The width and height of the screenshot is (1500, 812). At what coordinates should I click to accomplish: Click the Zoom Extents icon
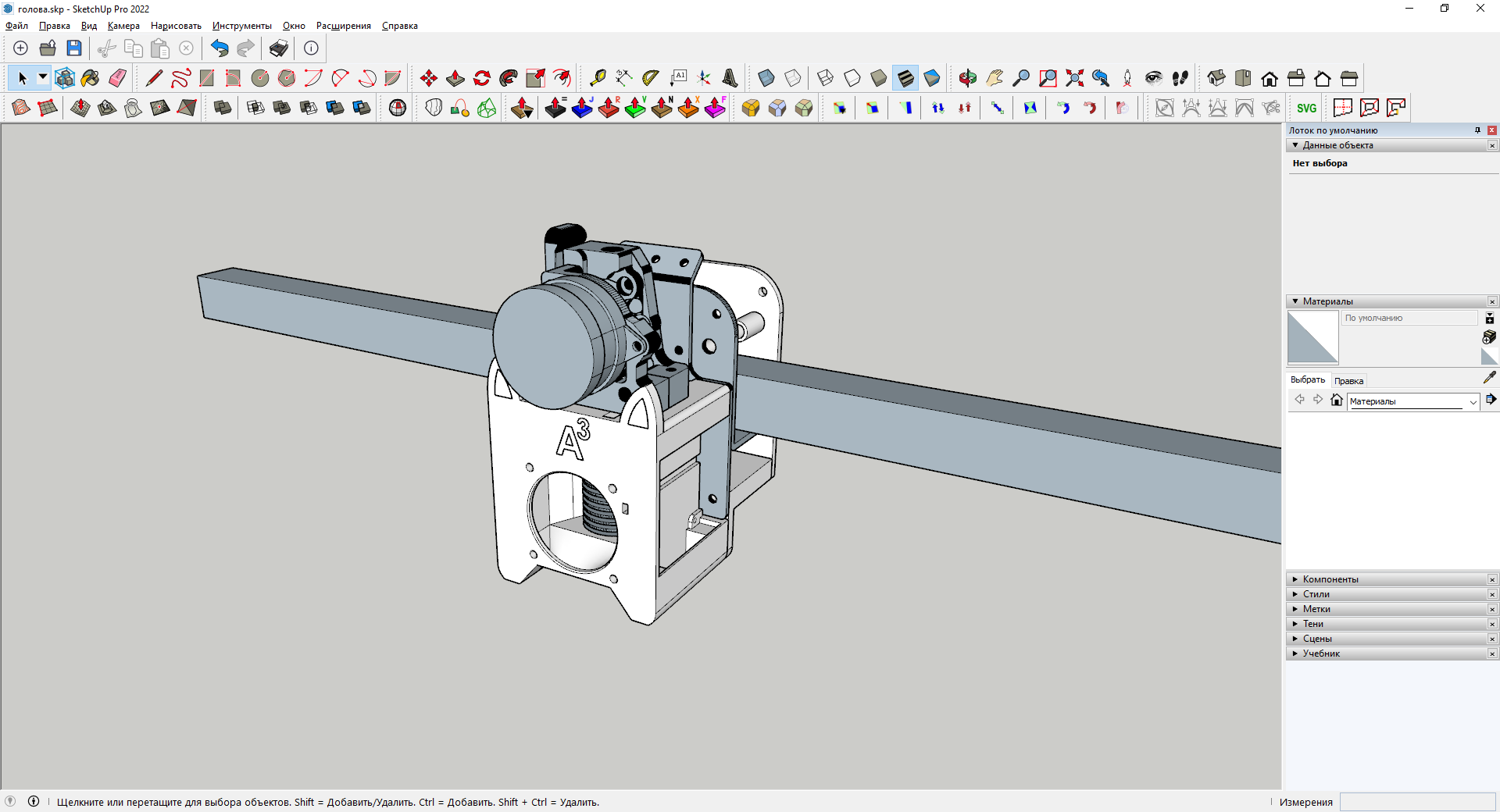pyautogui.click(x=1074, y=78)
